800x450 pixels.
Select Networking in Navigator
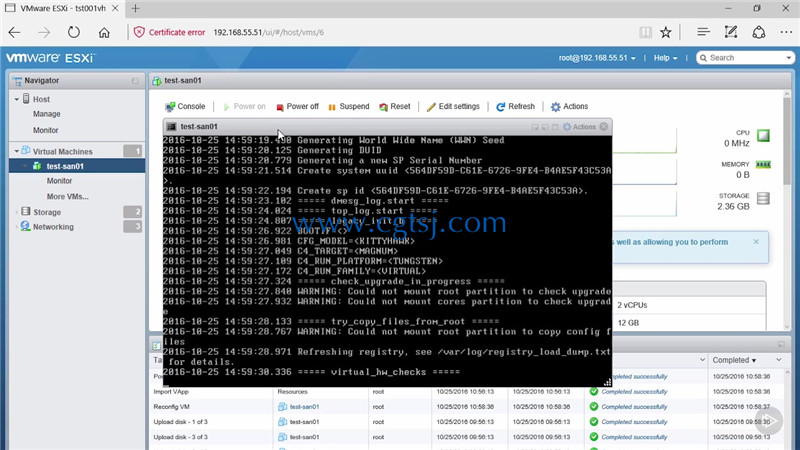point(53,227)
